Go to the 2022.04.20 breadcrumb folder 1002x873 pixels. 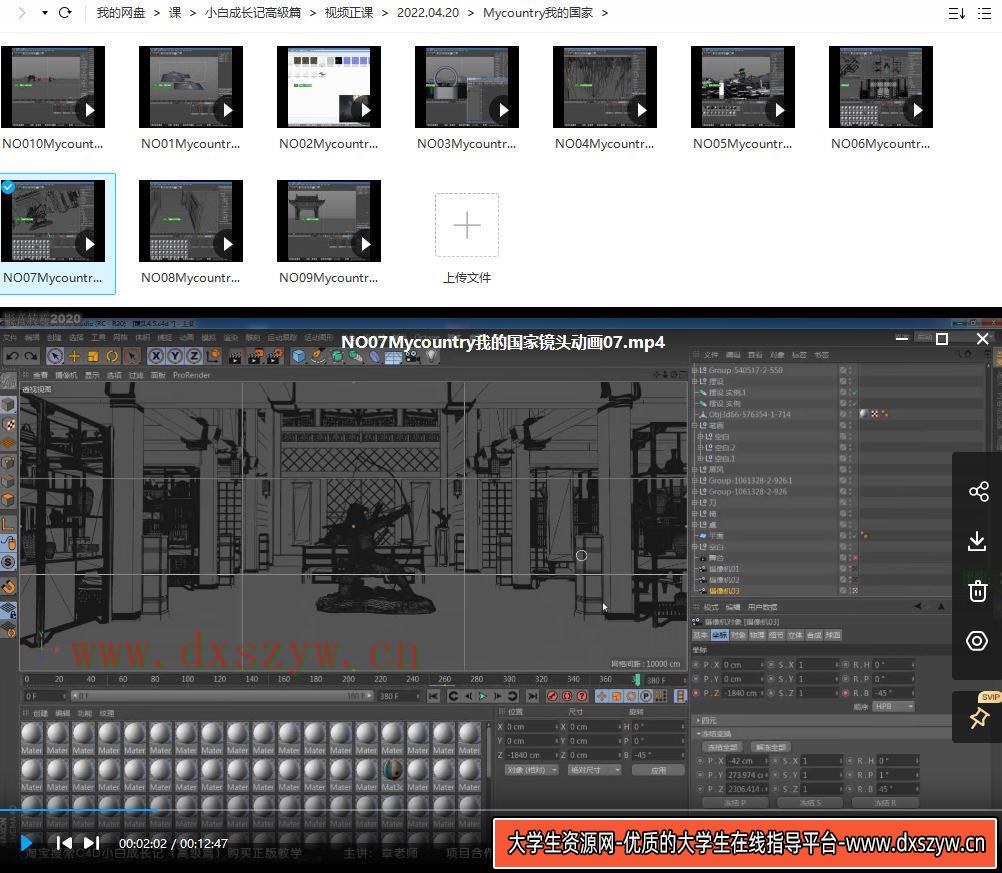pos(428,13)
